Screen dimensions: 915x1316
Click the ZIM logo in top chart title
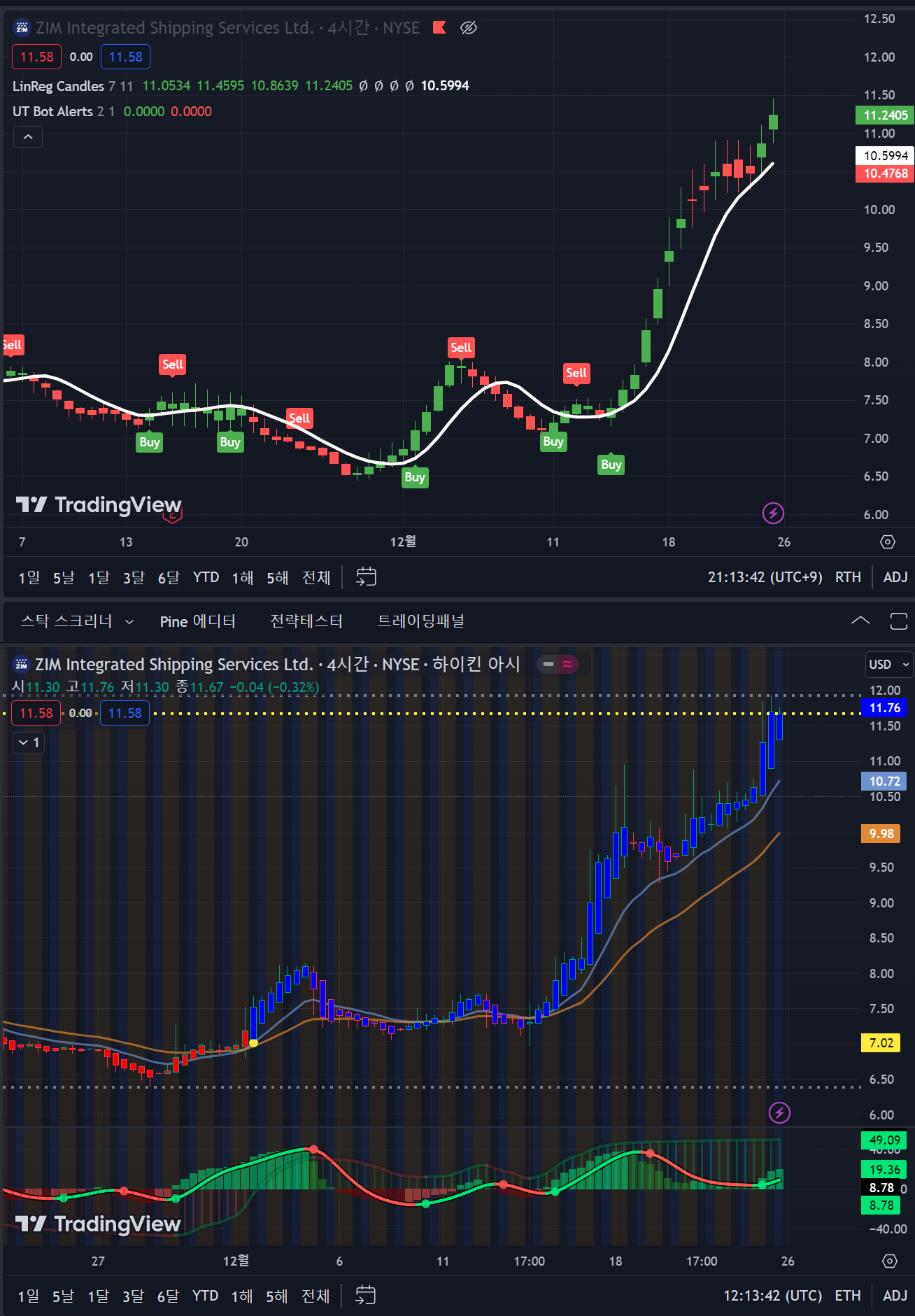pyautogui.click(x=22, y=27)
